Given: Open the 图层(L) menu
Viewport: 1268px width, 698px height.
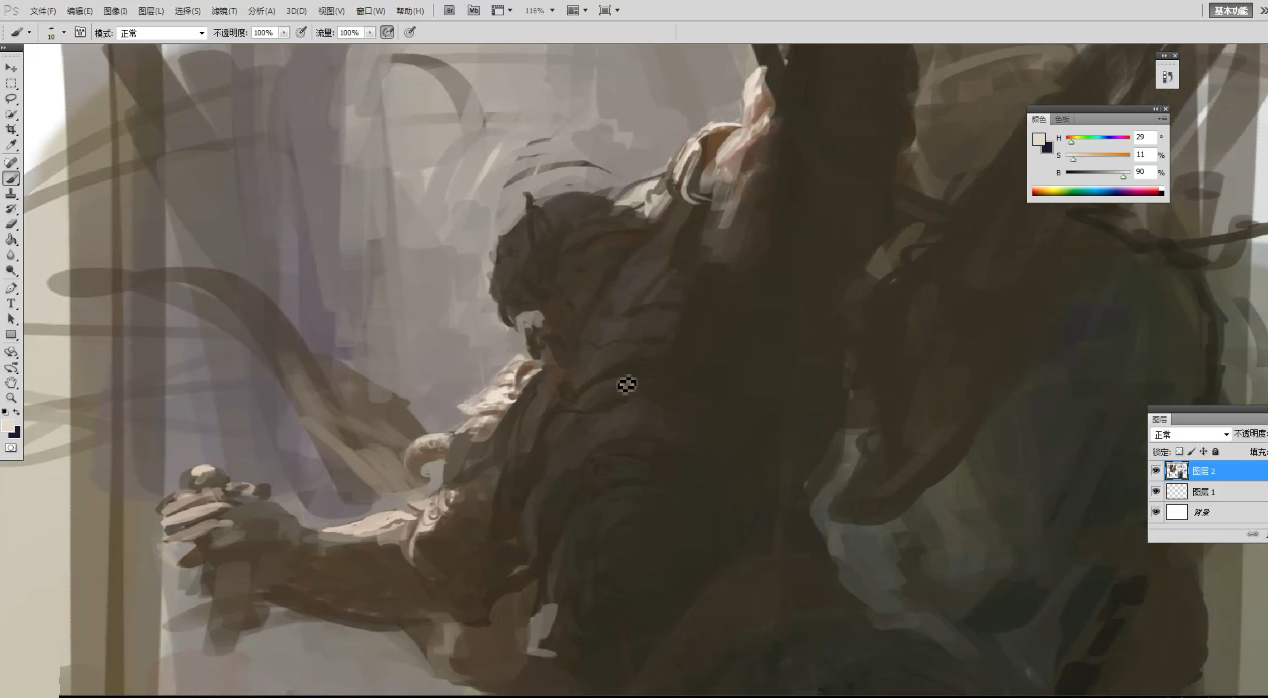Looking at the screenshot, I should click(151, 11).
